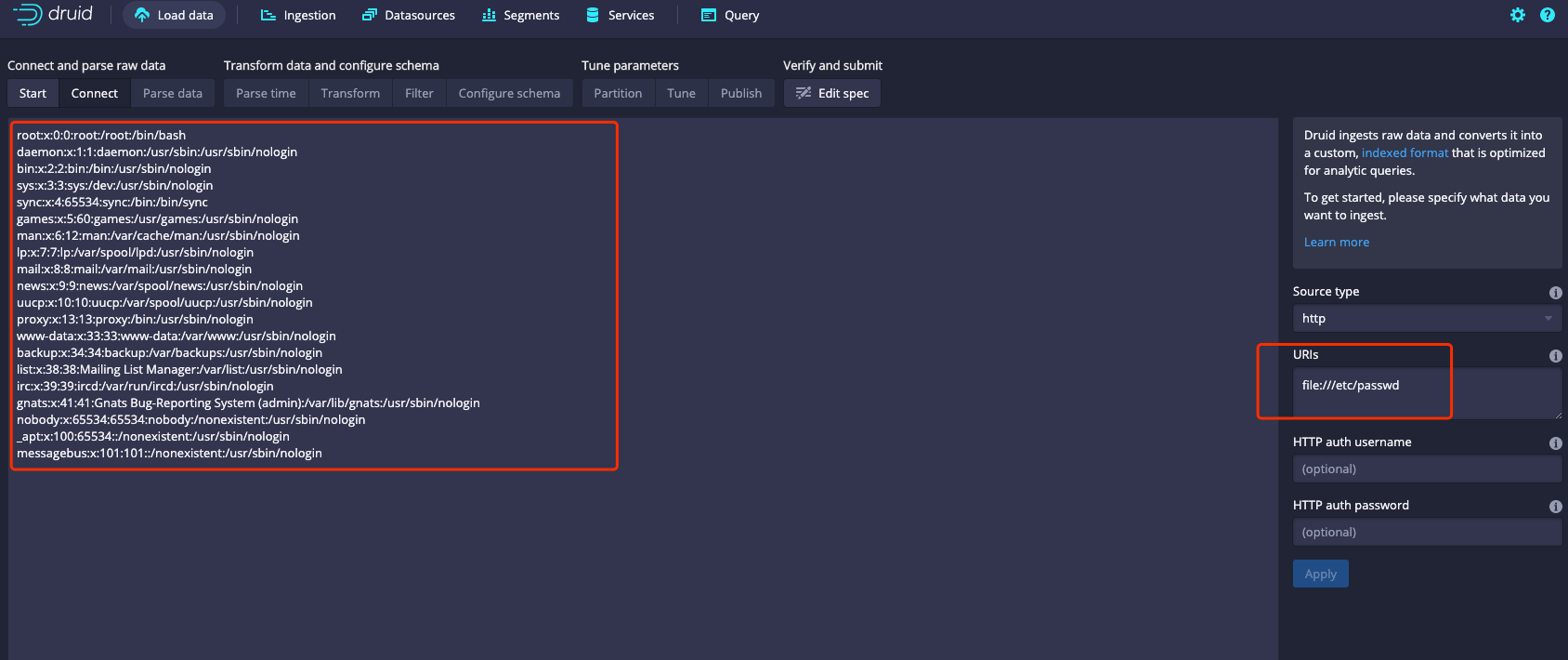This screenshot has height=660, width=1568.
Task: Switch to the Start step tab
Action: tap(33, 93)
